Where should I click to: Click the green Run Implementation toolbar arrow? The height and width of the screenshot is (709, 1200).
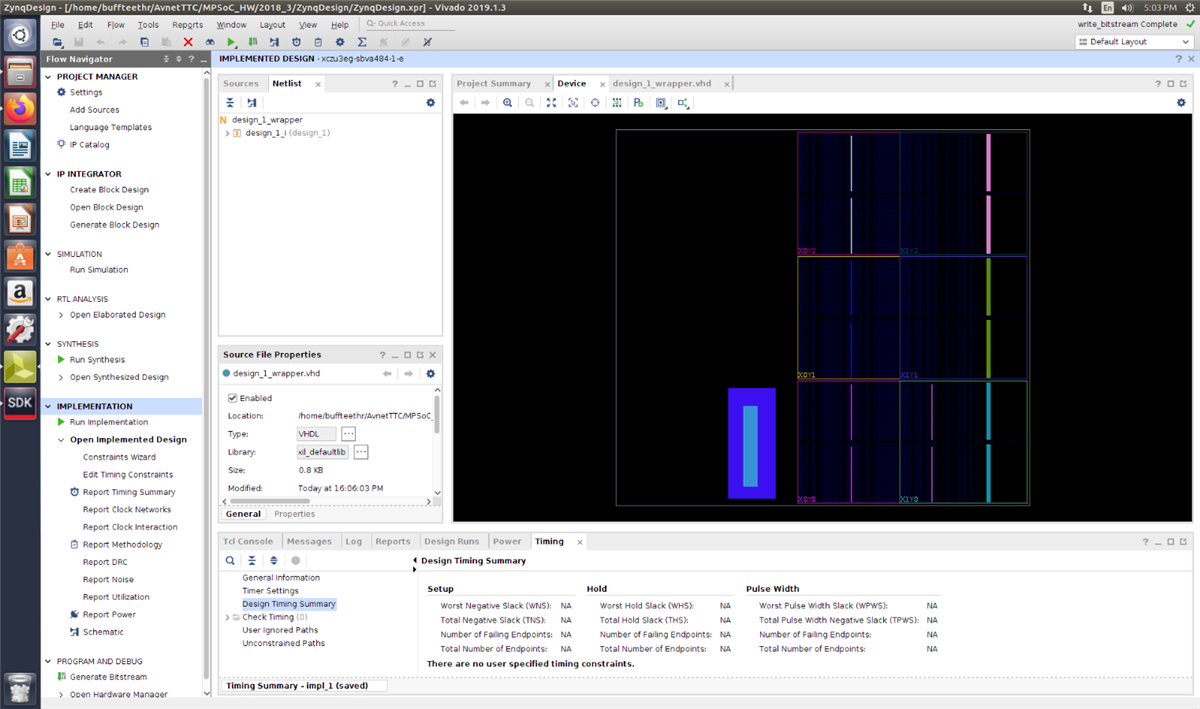click(x=231, y=42)
